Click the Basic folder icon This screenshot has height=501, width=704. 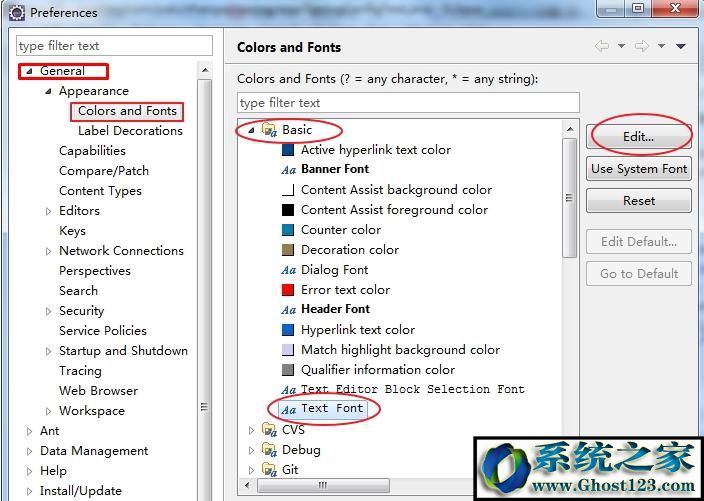click(x=269, y=130)
